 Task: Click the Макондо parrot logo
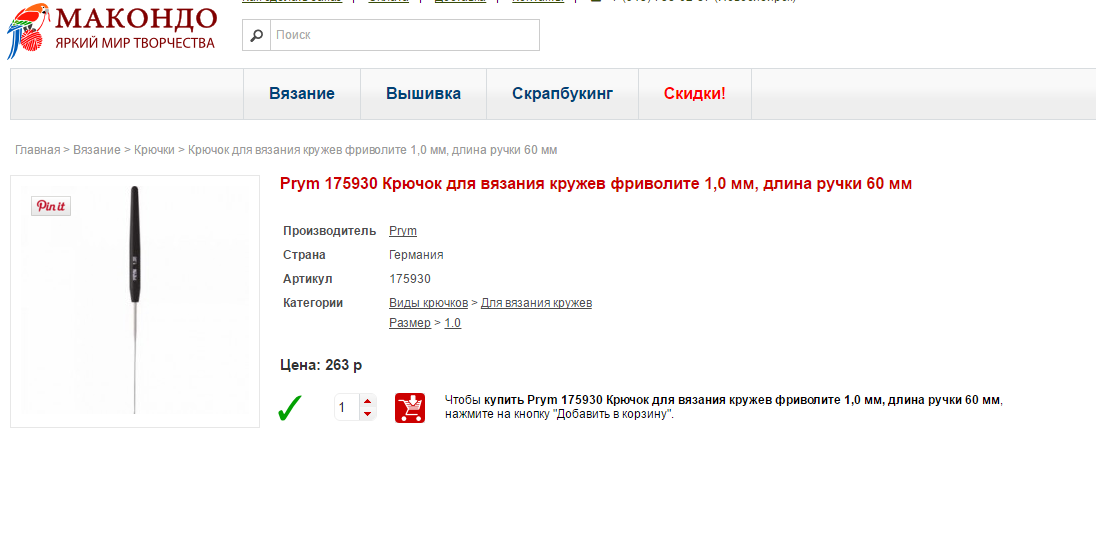[112, 30]
